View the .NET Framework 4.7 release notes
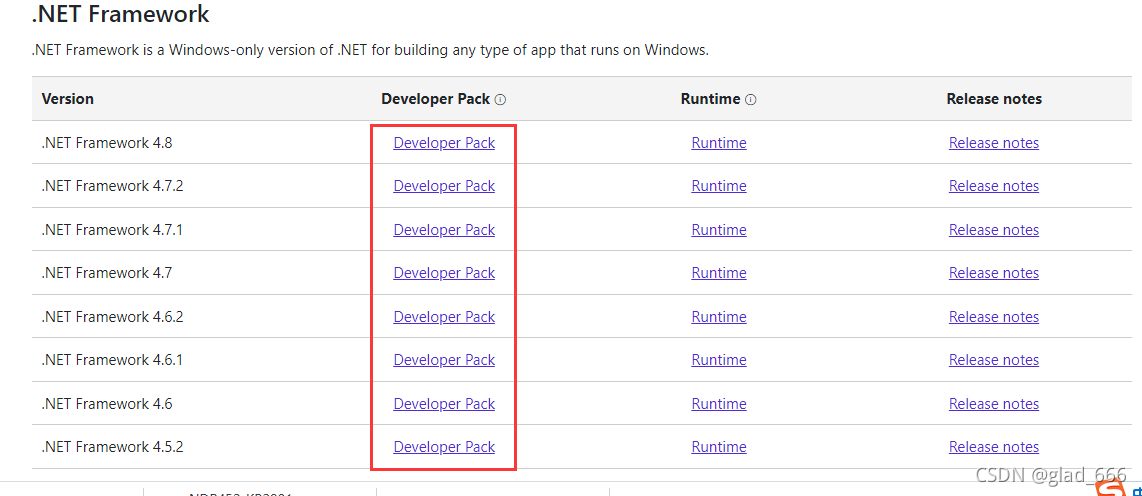Image resolution: width=1142 pixels, height=496 pixels. (993, 273)
